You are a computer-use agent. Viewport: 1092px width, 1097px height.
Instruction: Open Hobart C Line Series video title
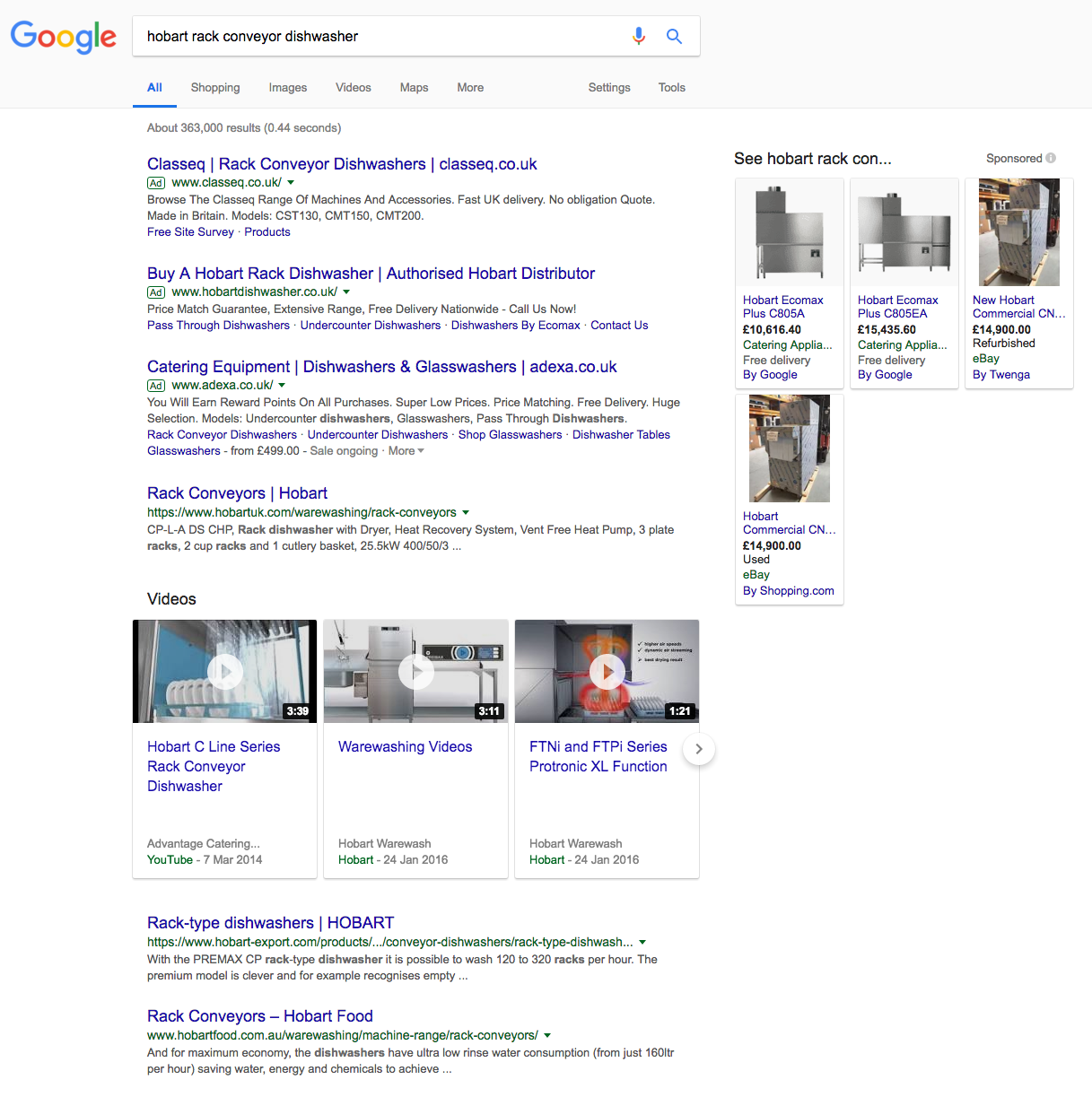[214, 767]
